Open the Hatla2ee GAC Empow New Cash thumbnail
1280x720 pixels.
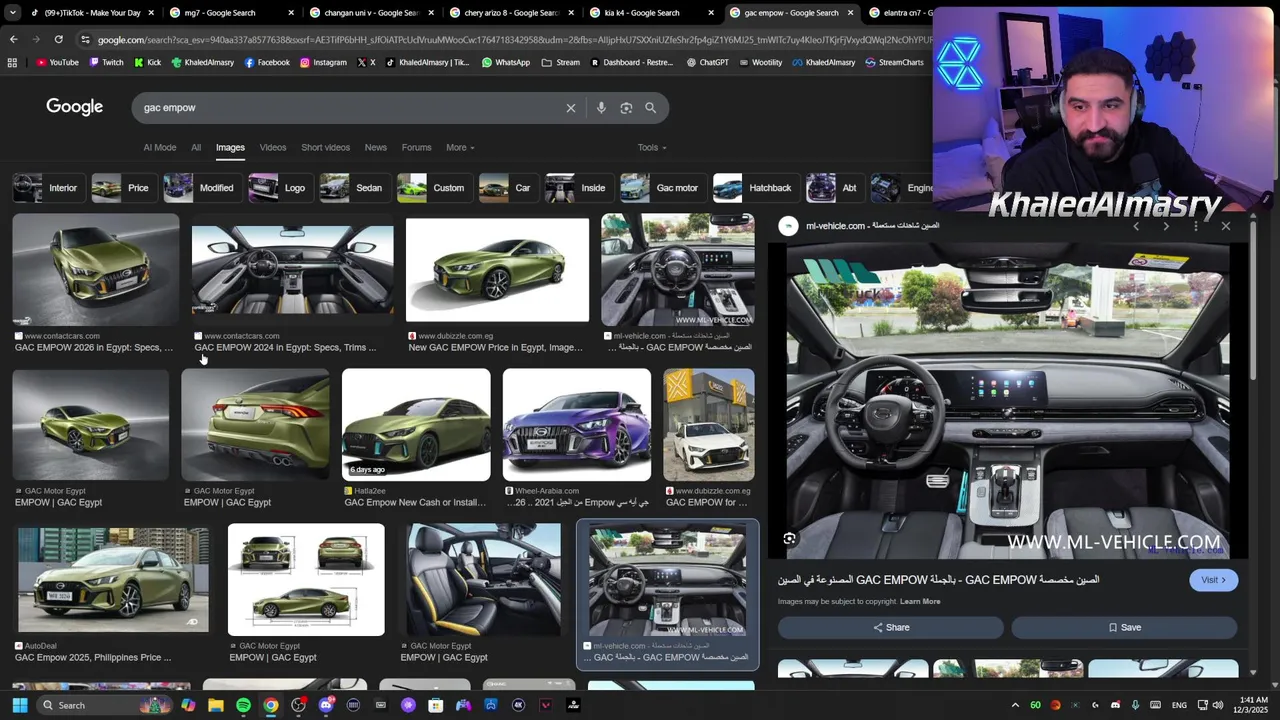pos(416,425)
